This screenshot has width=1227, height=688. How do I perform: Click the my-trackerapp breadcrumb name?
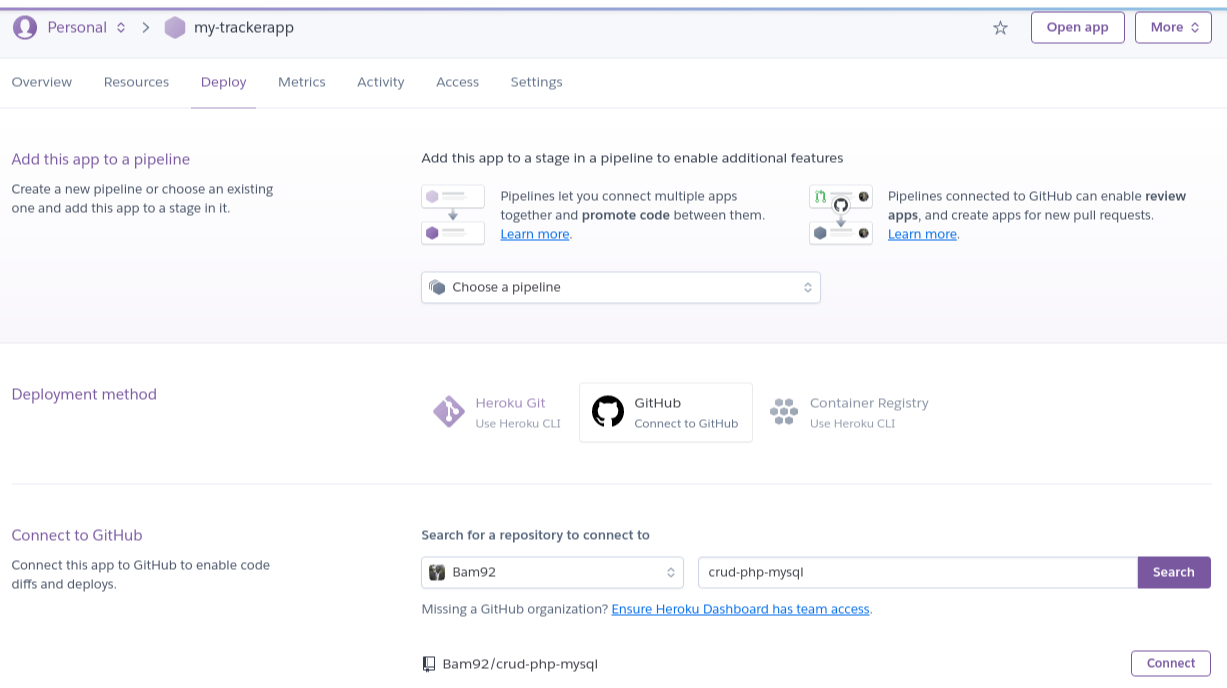[244, 27]
